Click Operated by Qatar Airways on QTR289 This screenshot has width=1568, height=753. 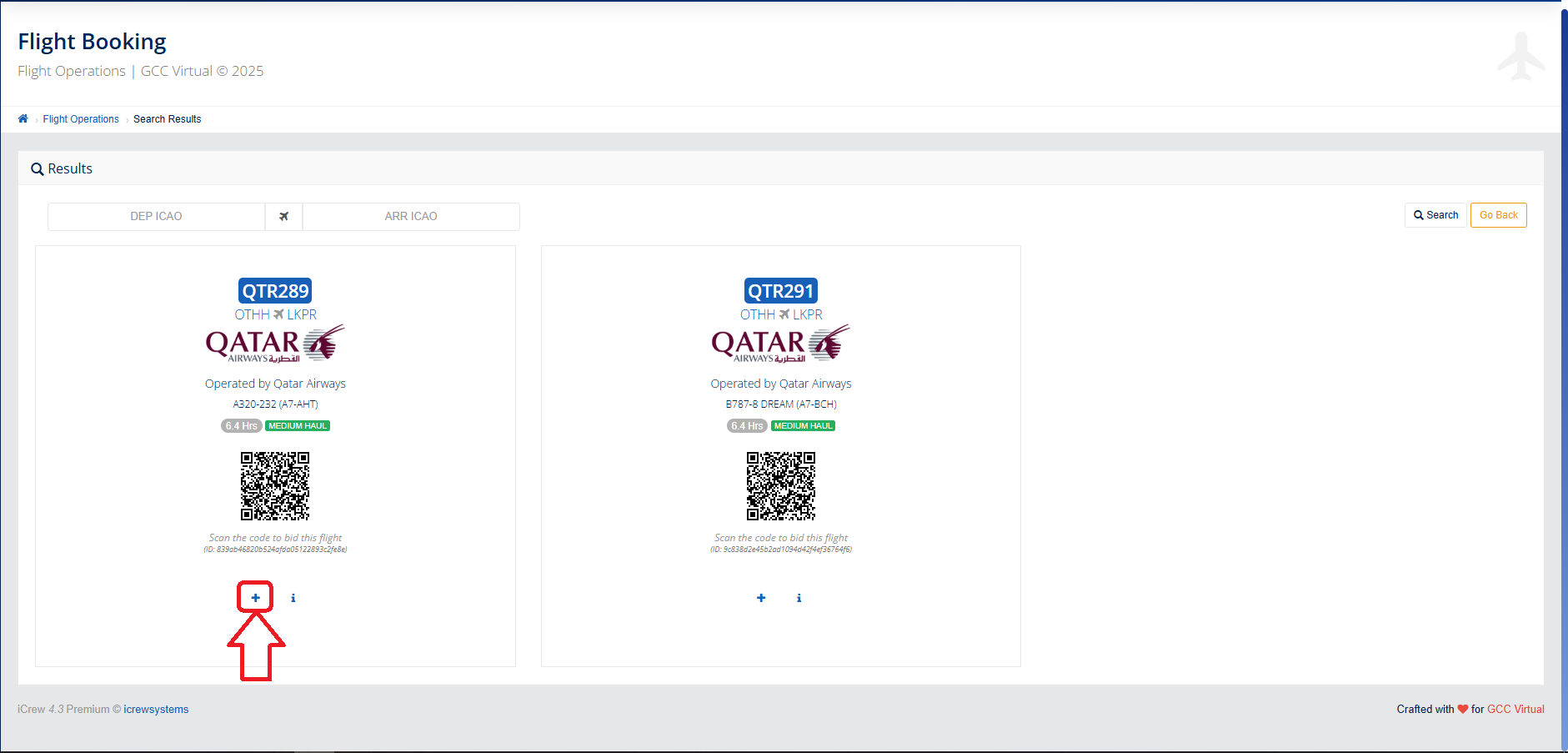[275, 384]
